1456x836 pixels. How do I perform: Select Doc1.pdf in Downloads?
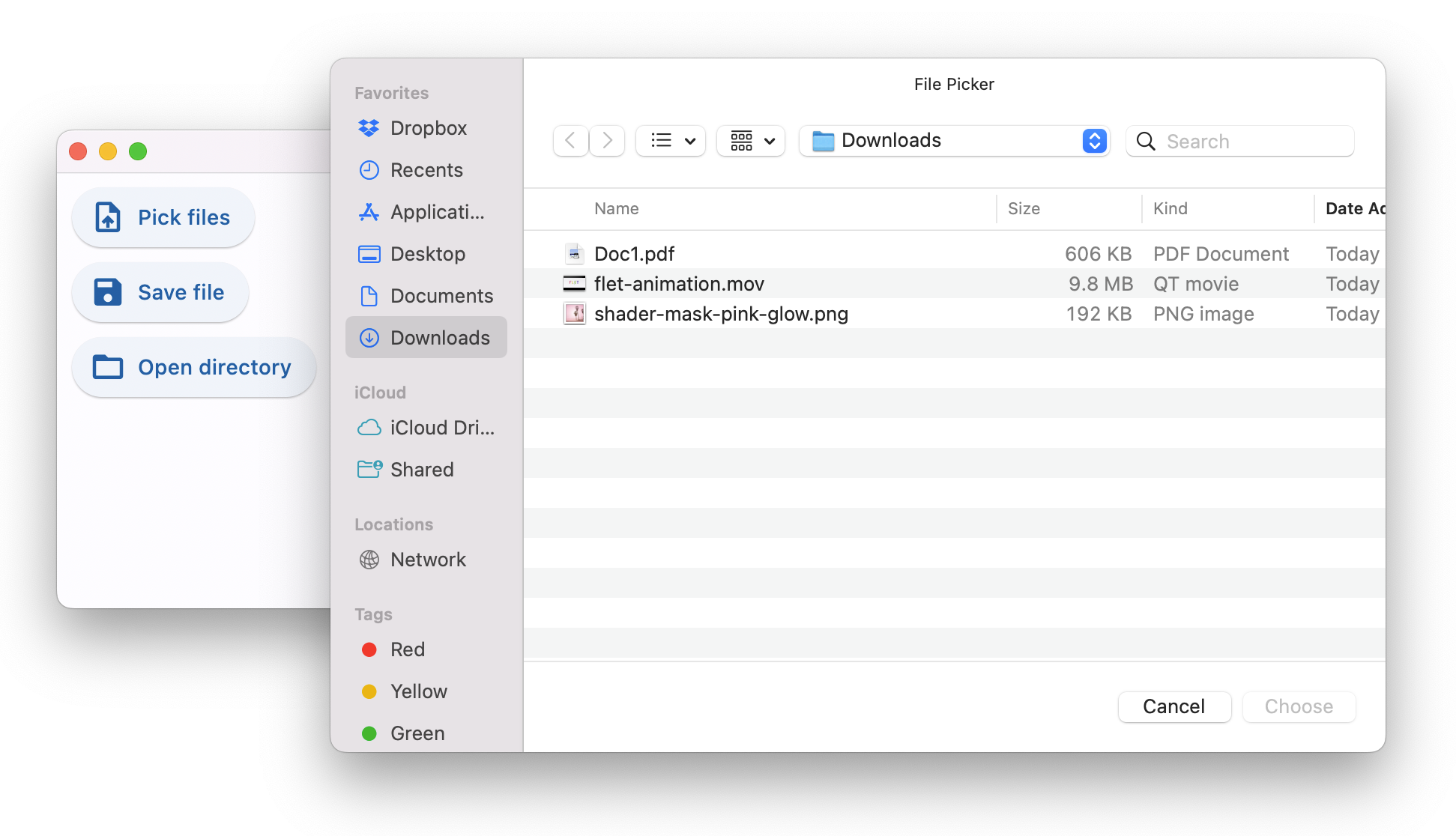(635, 253)
